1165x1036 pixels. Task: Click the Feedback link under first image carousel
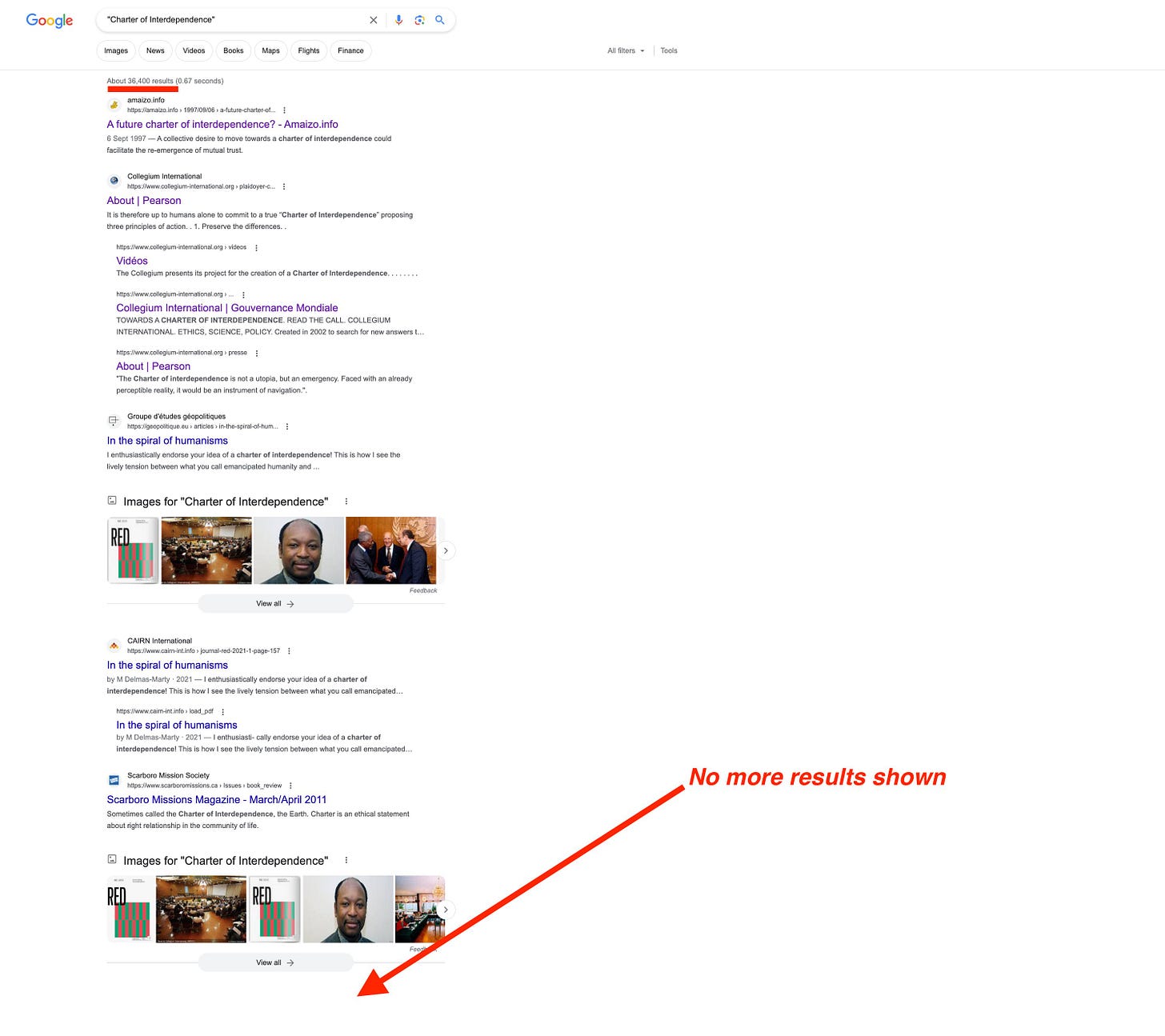click(x=423, y=590)
